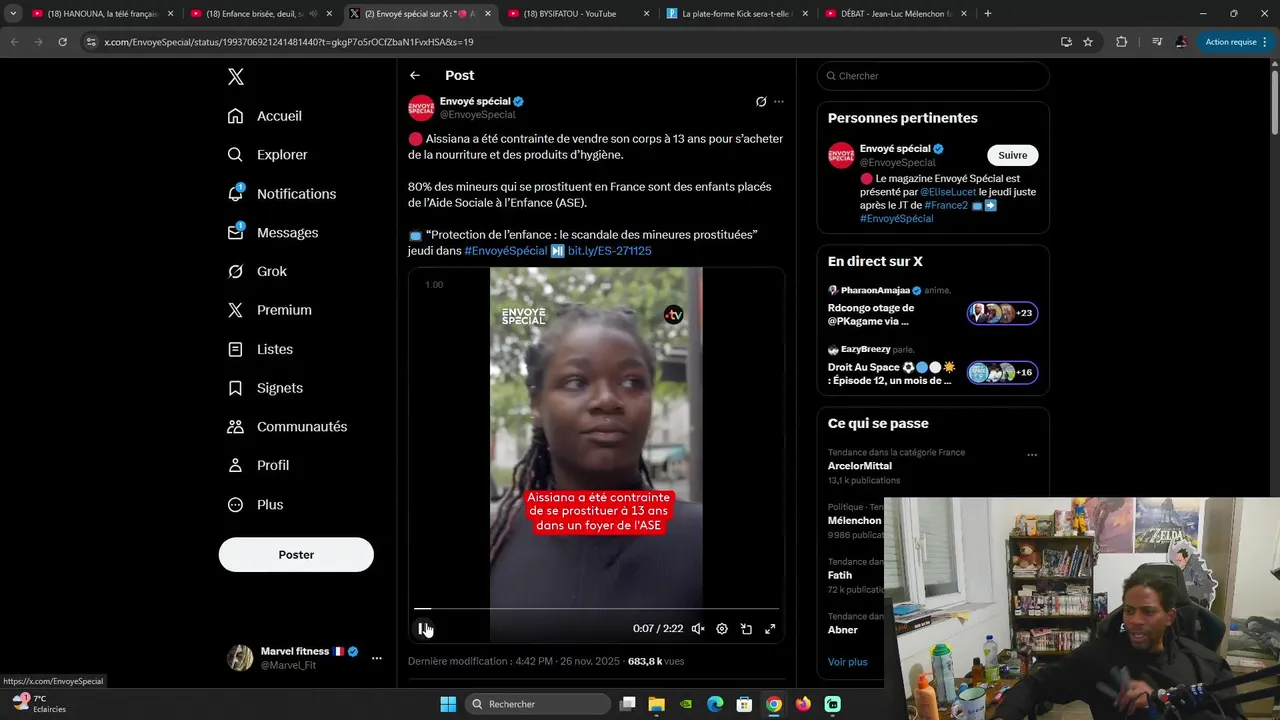
Task: Pause the video playback
Action: pos(423,629)
